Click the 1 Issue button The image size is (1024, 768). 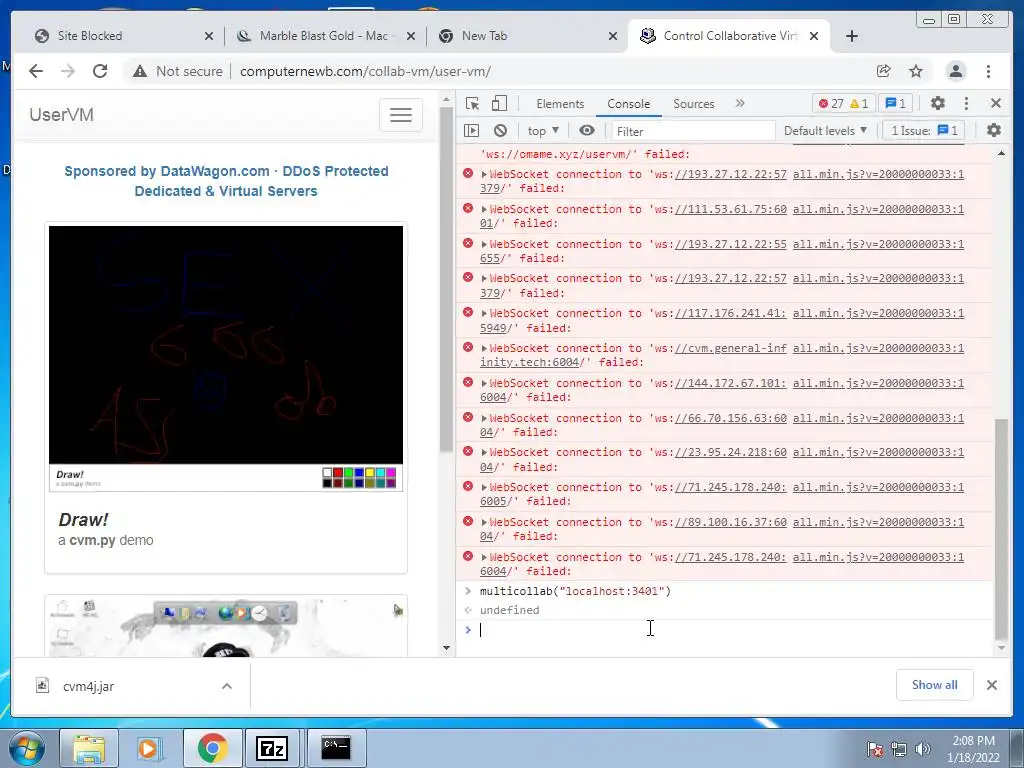pyautogui.click(x=924, y=131)
